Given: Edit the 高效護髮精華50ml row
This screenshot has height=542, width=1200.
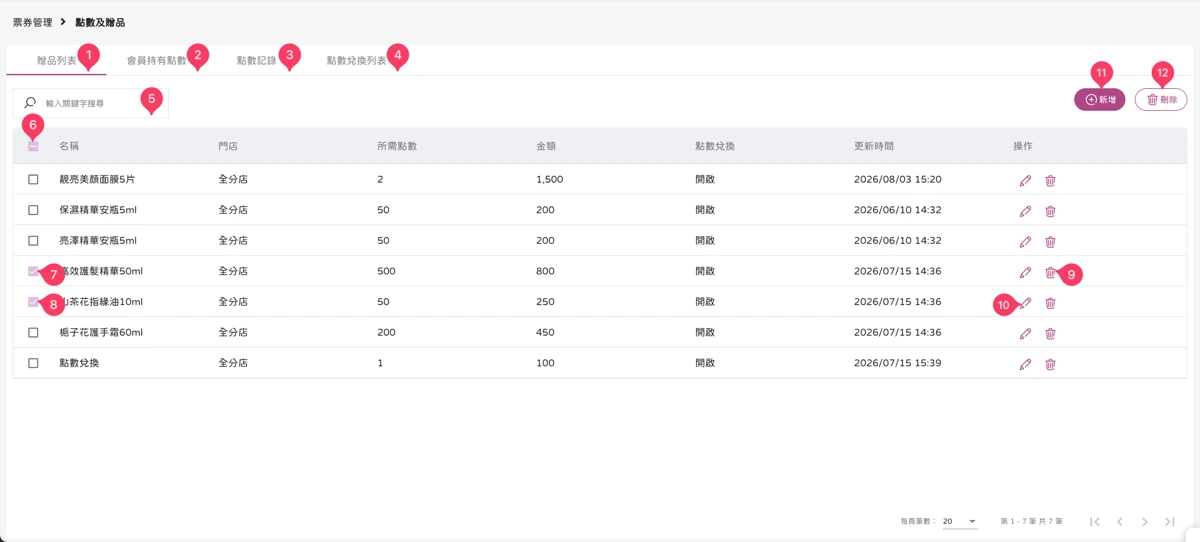Looking at the screenshot, I should point(1025,272).
